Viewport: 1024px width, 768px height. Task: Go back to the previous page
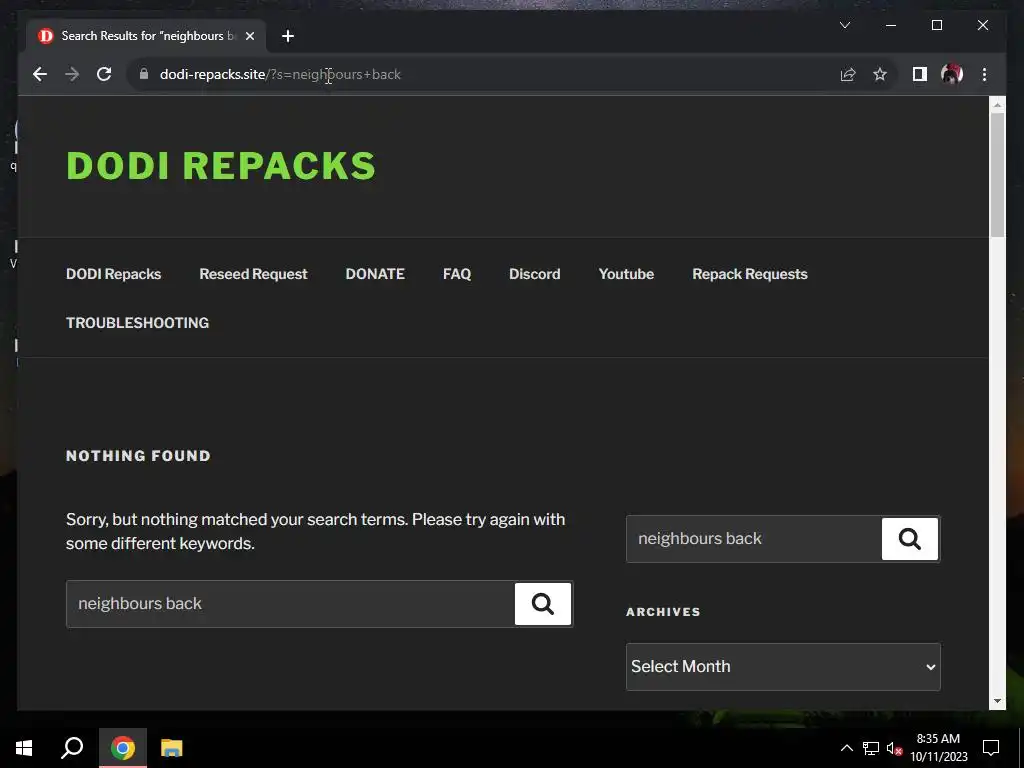(x=40, y=74)
